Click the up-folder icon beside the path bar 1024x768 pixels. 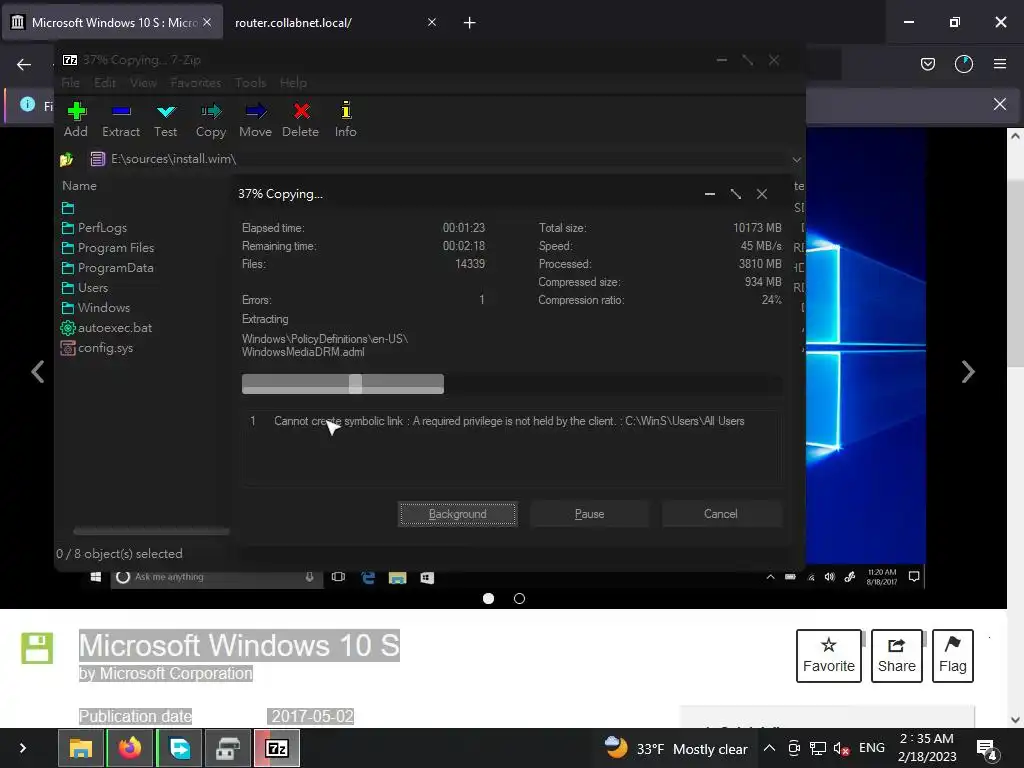click(67, 159)
